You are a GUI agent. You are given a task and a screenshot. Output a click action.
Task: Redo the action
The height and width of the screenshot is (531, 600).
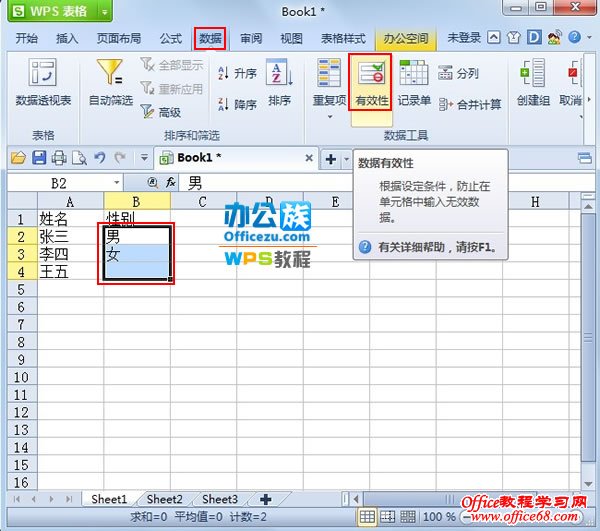click(120, 158)
